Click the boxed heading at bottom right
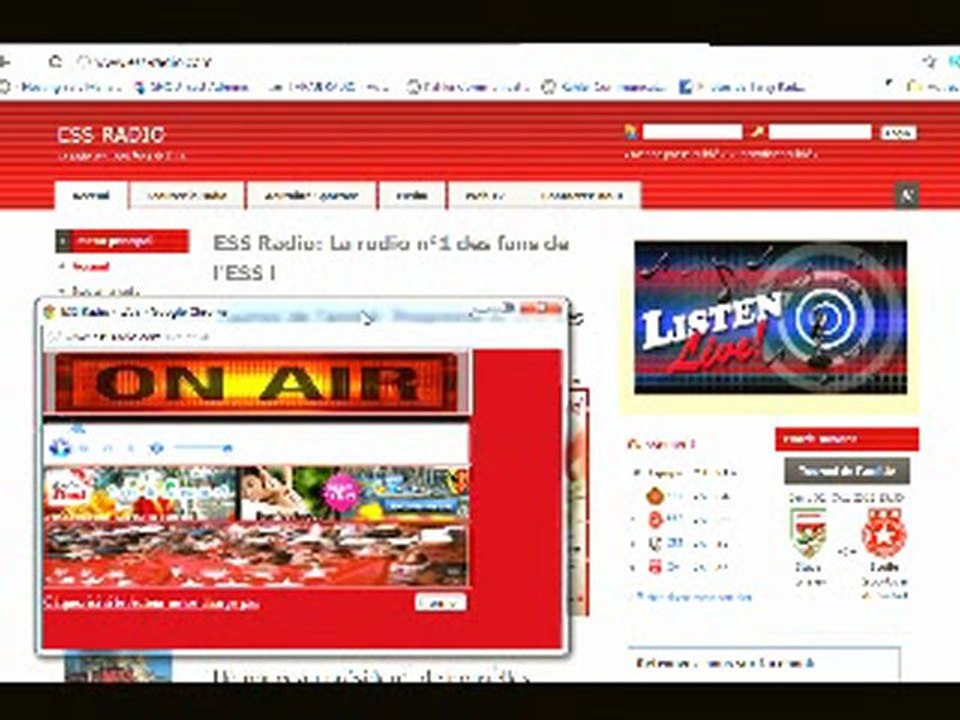The image size is (960, 720). click(726, 663)
